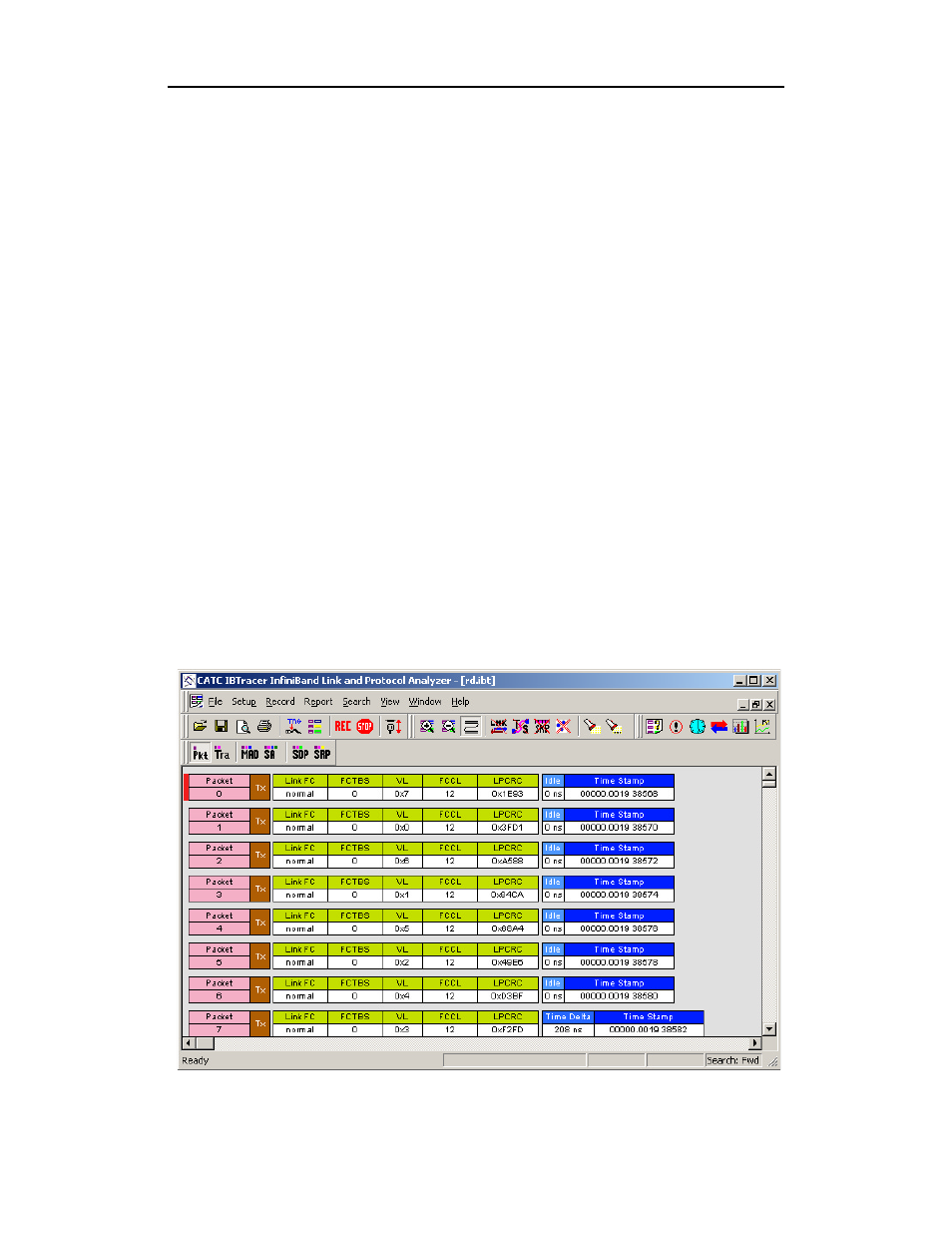
Task: Click time stamp 00000.0019 38572
Action: pyautogui.click(x=620, y=861)
